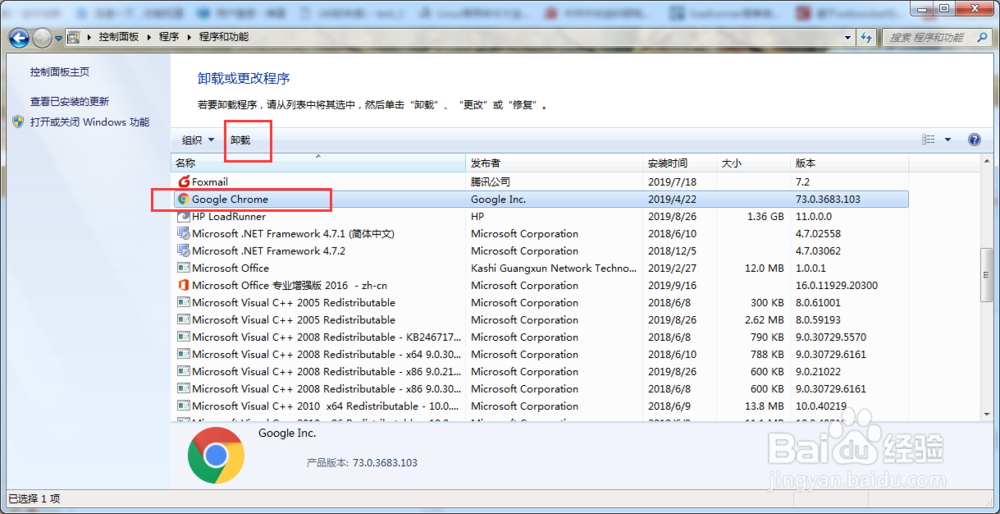Sort by the 名称 column header
This screenshot has width=1000, height=514.
point(318,163)
